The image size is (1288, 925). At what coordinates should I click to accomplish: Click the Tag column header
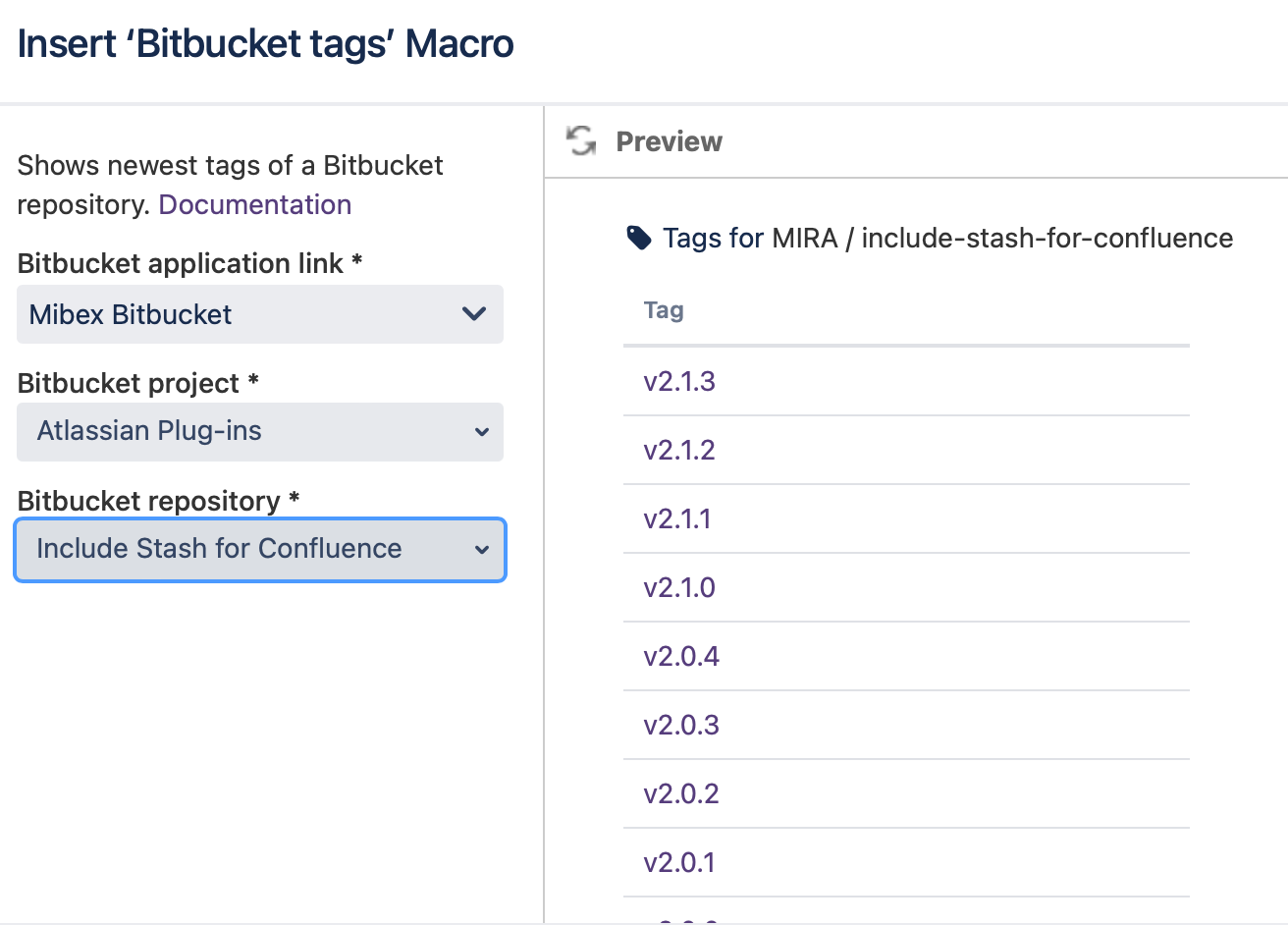[664, 310]
